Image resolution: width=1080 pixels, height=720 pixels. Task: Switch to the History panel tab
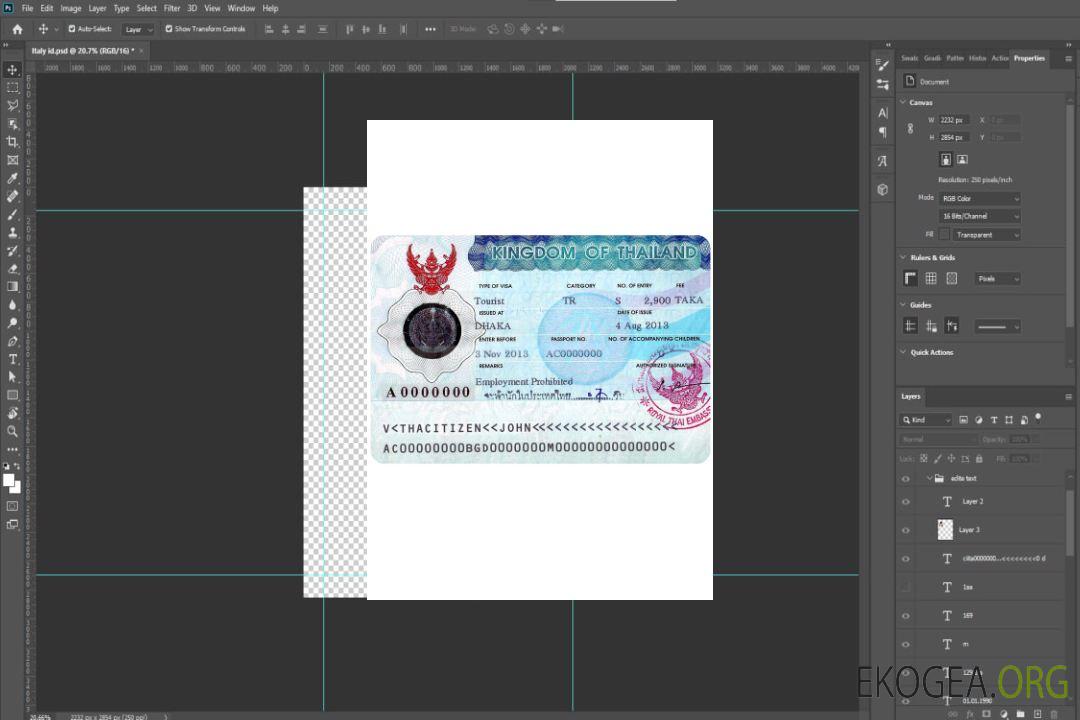pos(977,58)
